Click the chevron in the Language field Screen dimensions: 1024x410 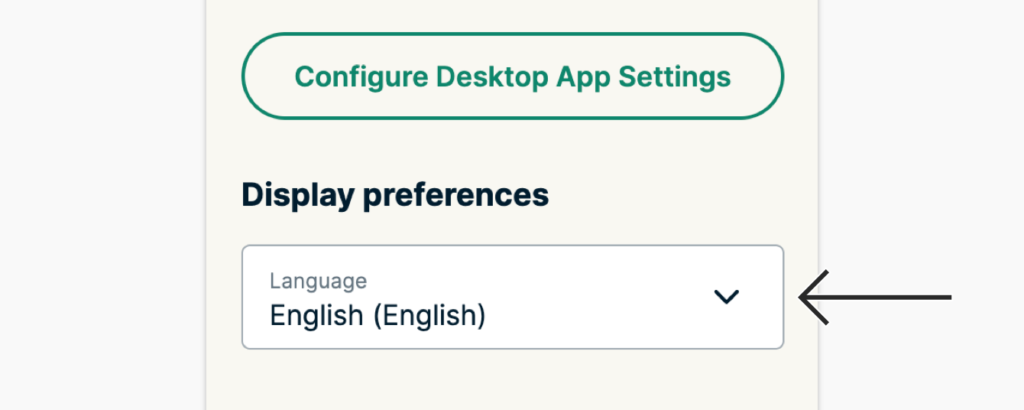point(726,297)
